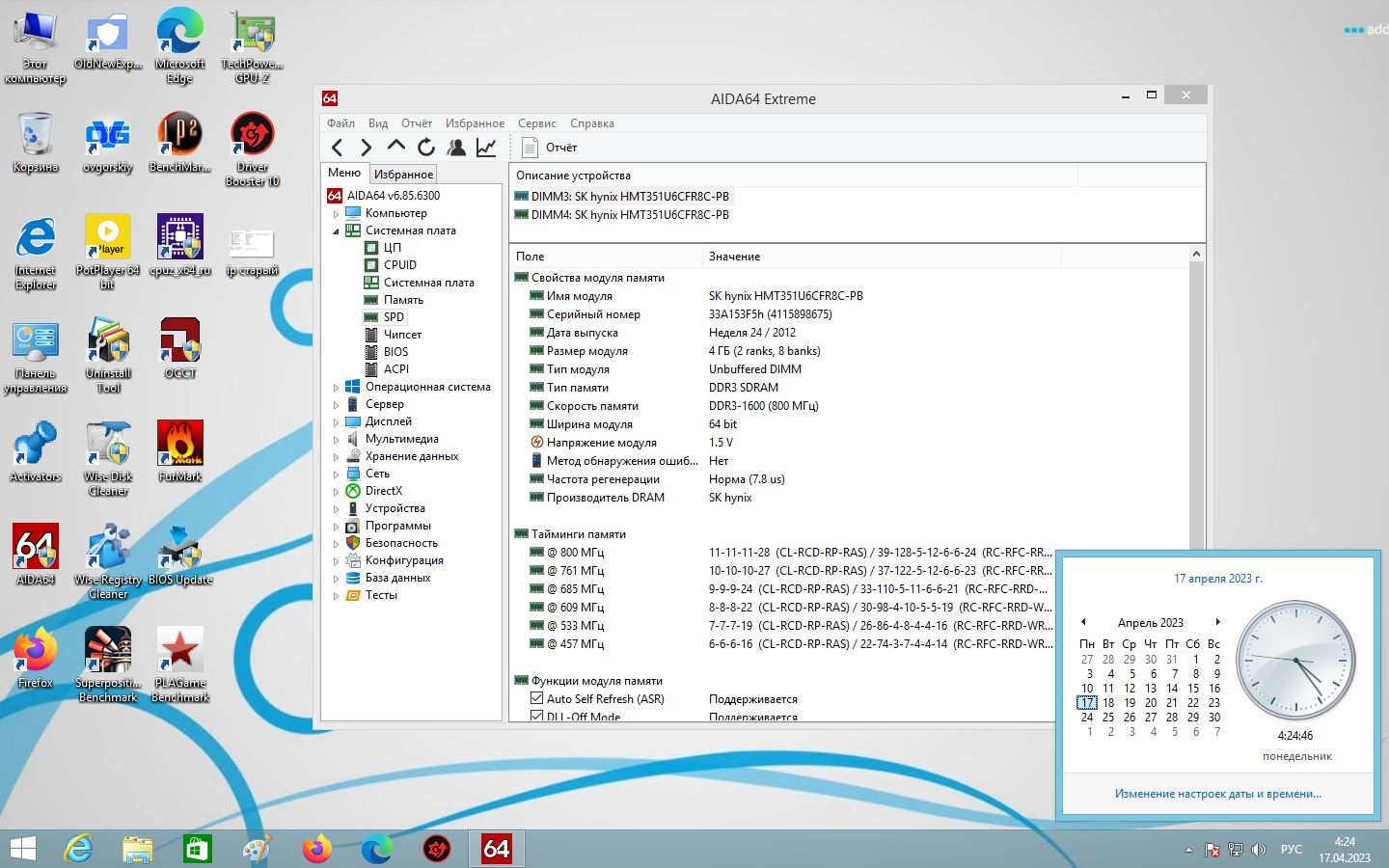The height and width of the screenshot is (868, 1389).
Task: Open File Explorer from taskbar
Action: [x=138, y=849]
